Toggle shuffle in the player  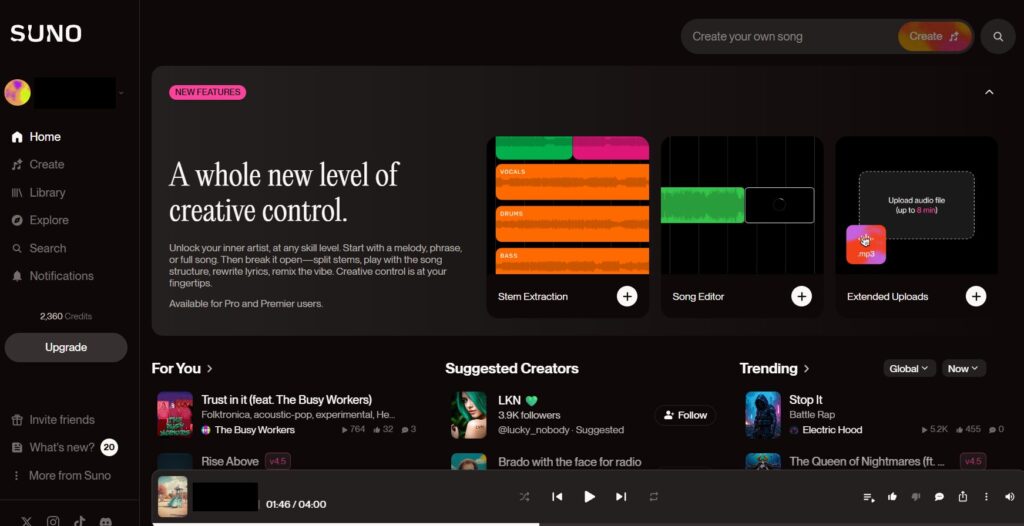tap(524, 497)
